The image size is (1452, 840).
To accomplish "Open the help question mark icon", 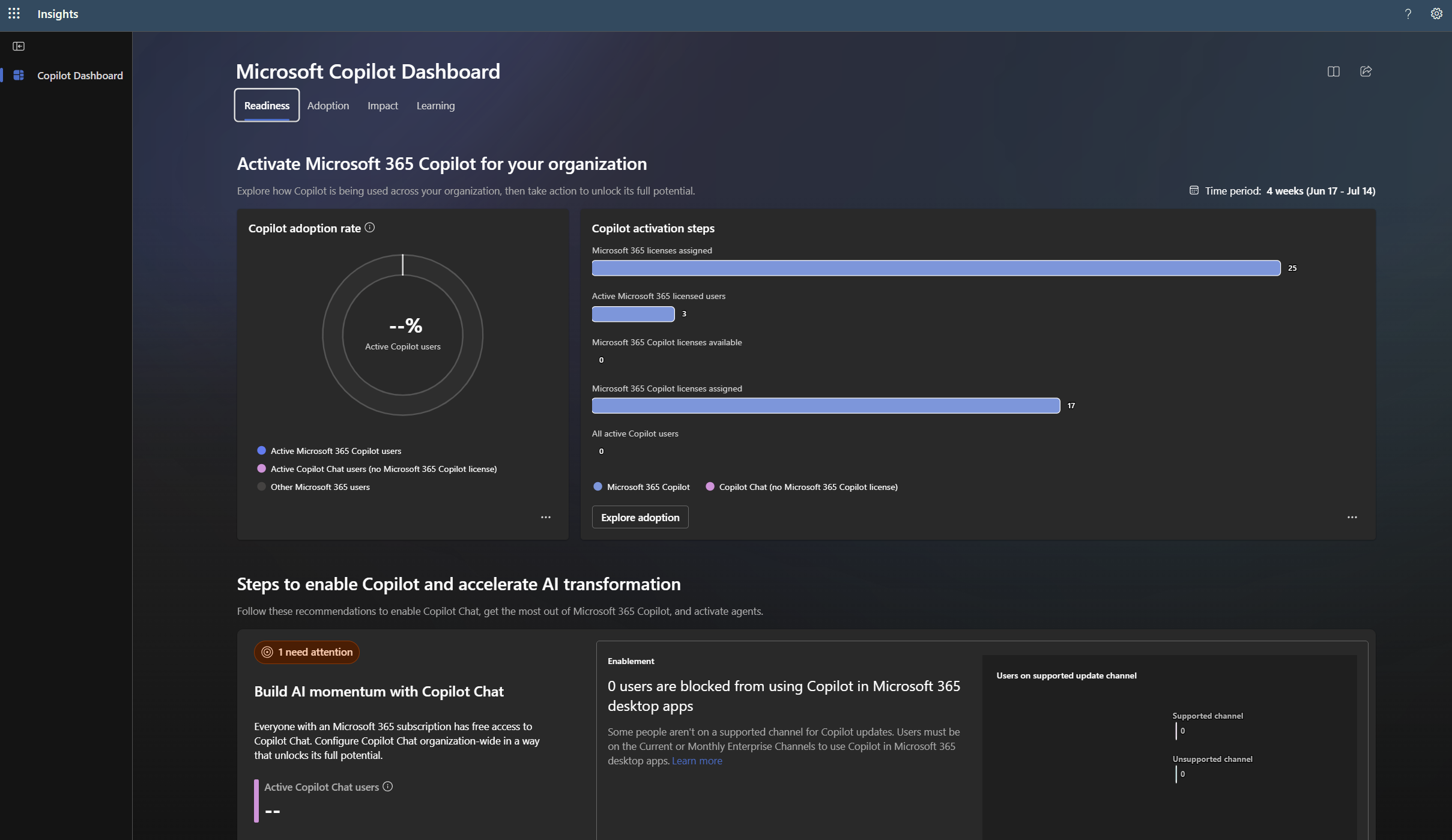I will 1408,13.
